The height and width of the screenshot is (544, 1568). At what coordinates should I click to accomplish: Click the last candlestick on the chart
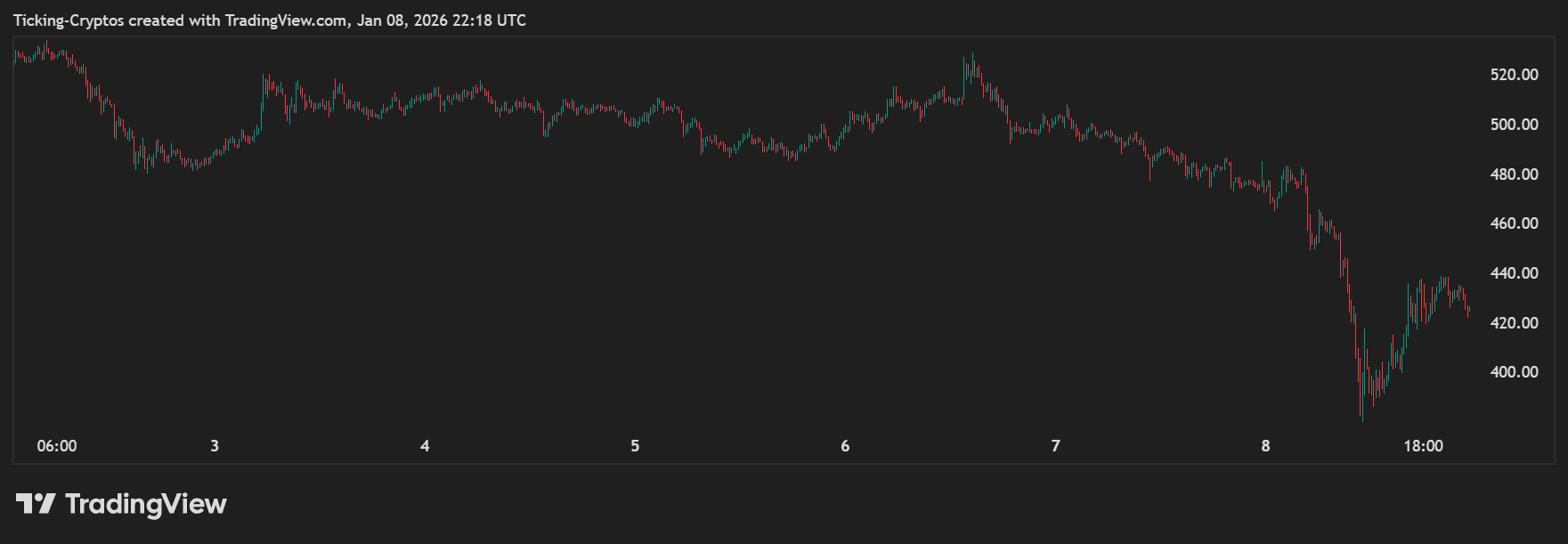[1468, 311]
